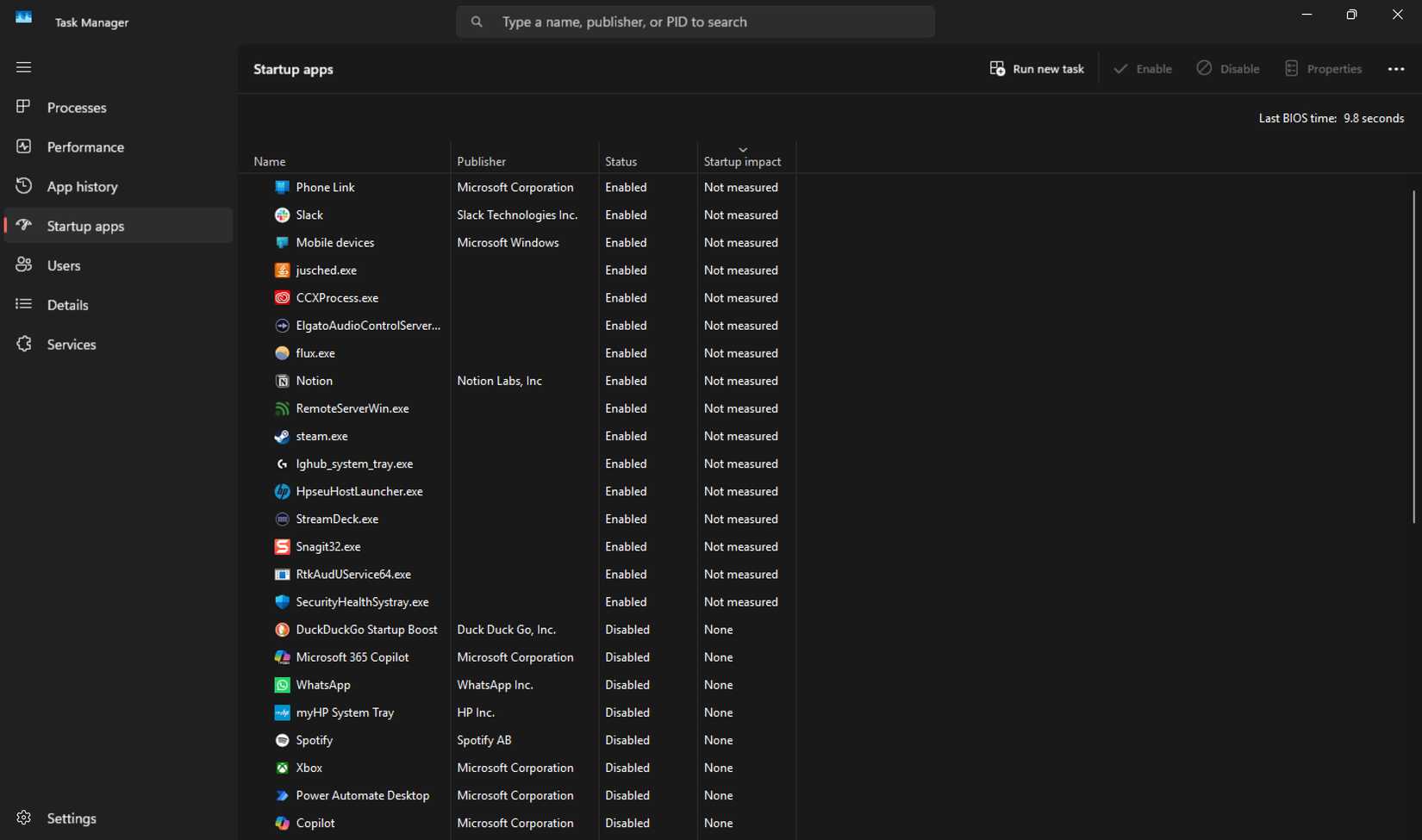This screenshot has width=1422, height=840.
Task: Disable the selected startup app
Action: click(x=1228, y=68)
